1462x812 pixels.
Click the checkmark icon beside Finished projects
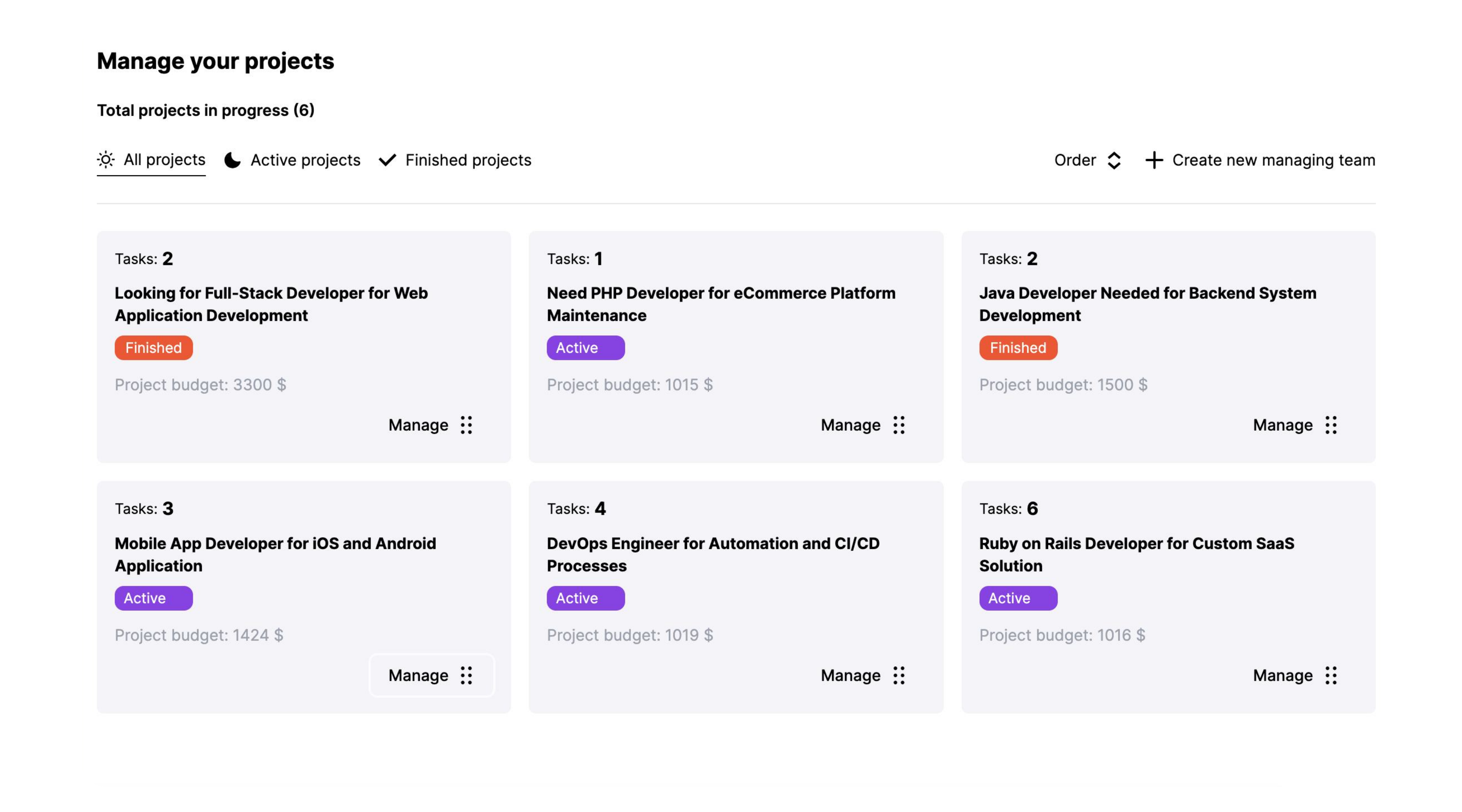pos(388,160)
